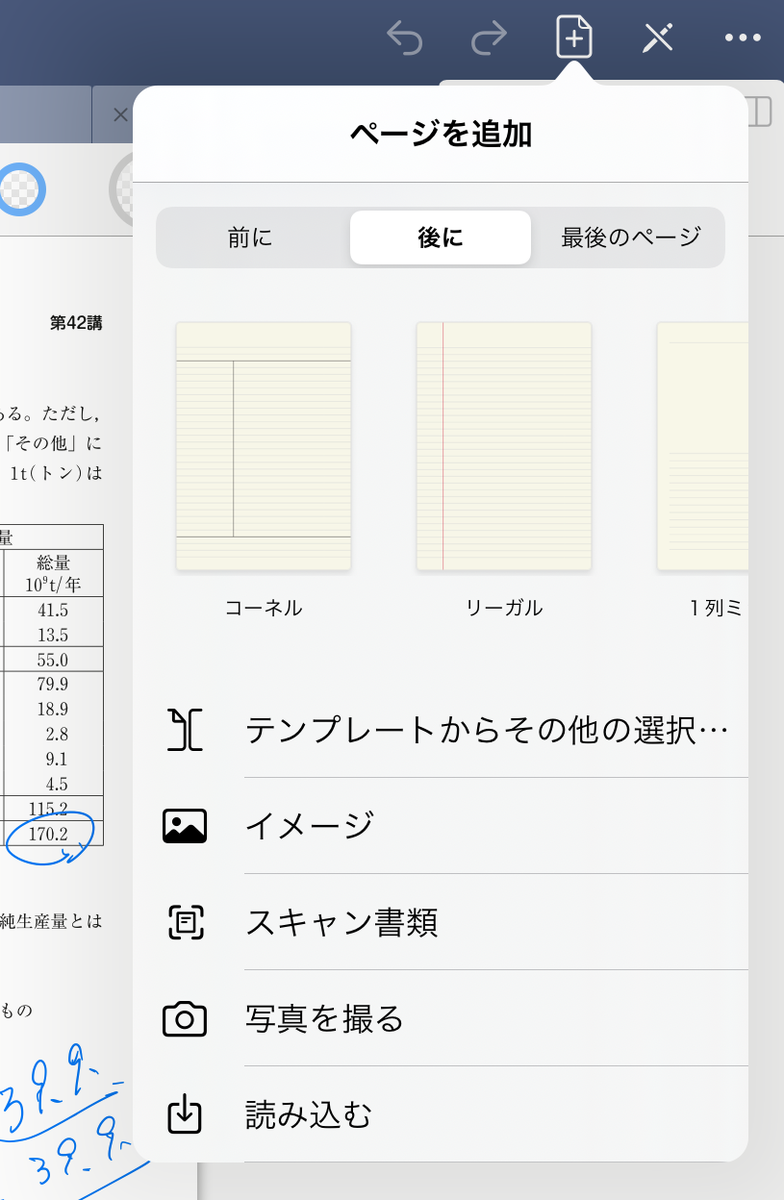Click the ページを追加 popup title

[x=440, y=134]
